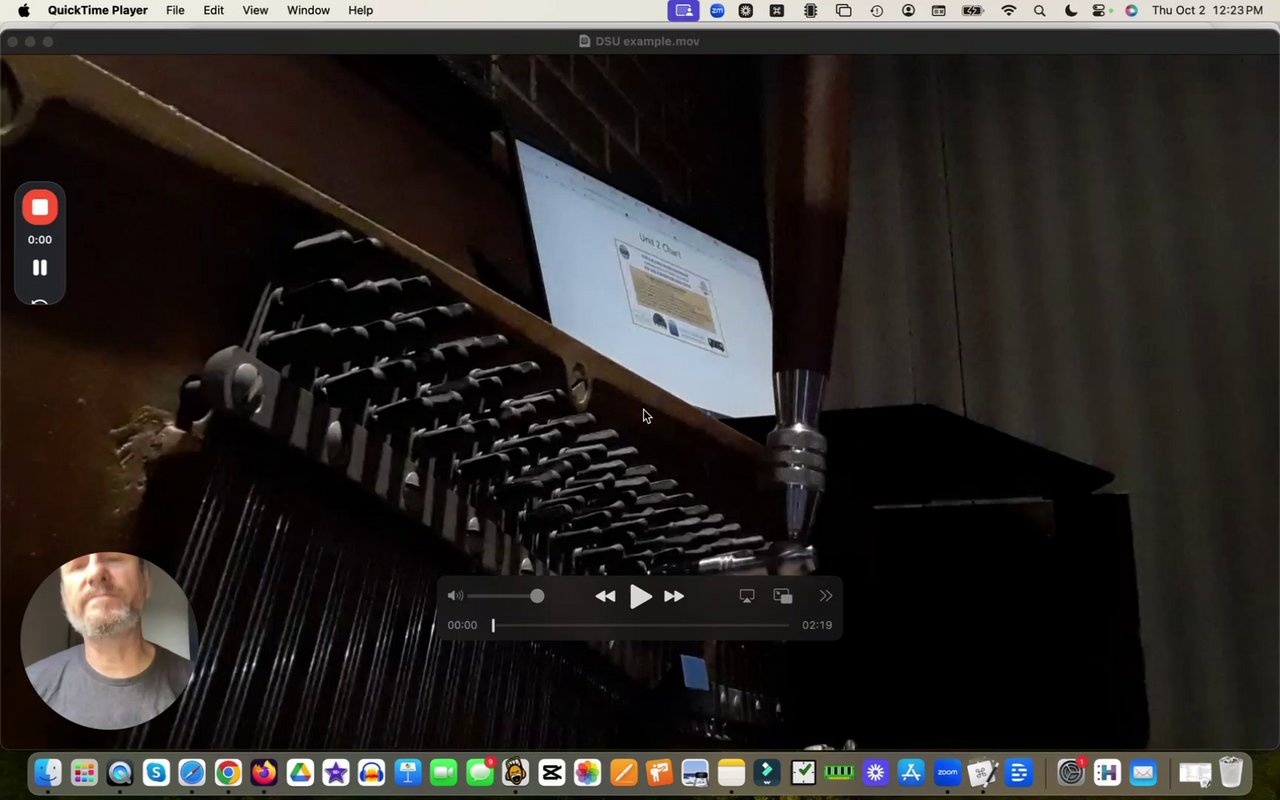Screen dimensions: 1280x800
Task: Click the 00:00 elapsed time label
Action: [x=462, y=625]
